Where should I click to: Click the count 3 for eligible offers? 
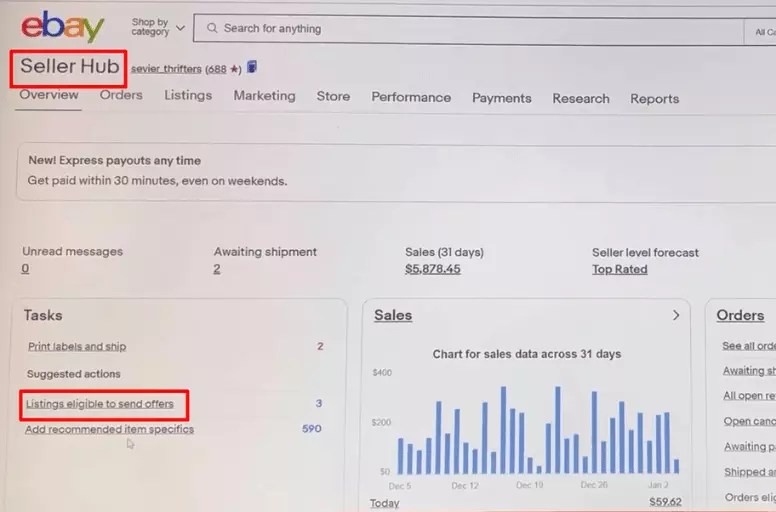pos(319,403)
